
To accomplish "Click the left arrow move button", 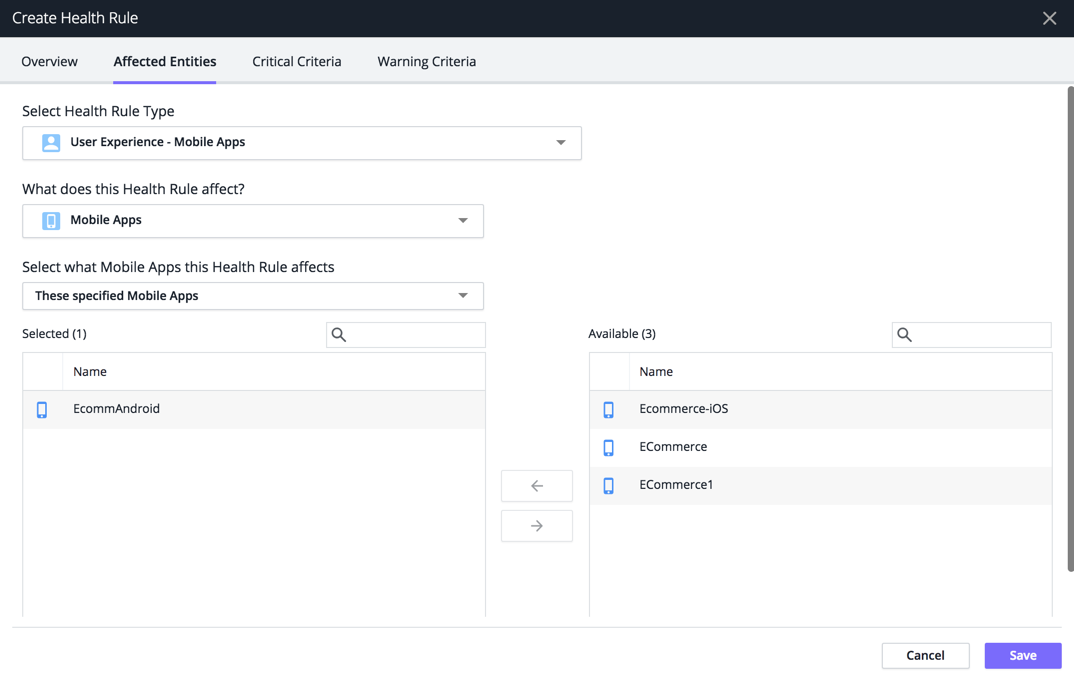I will point(536,485).
